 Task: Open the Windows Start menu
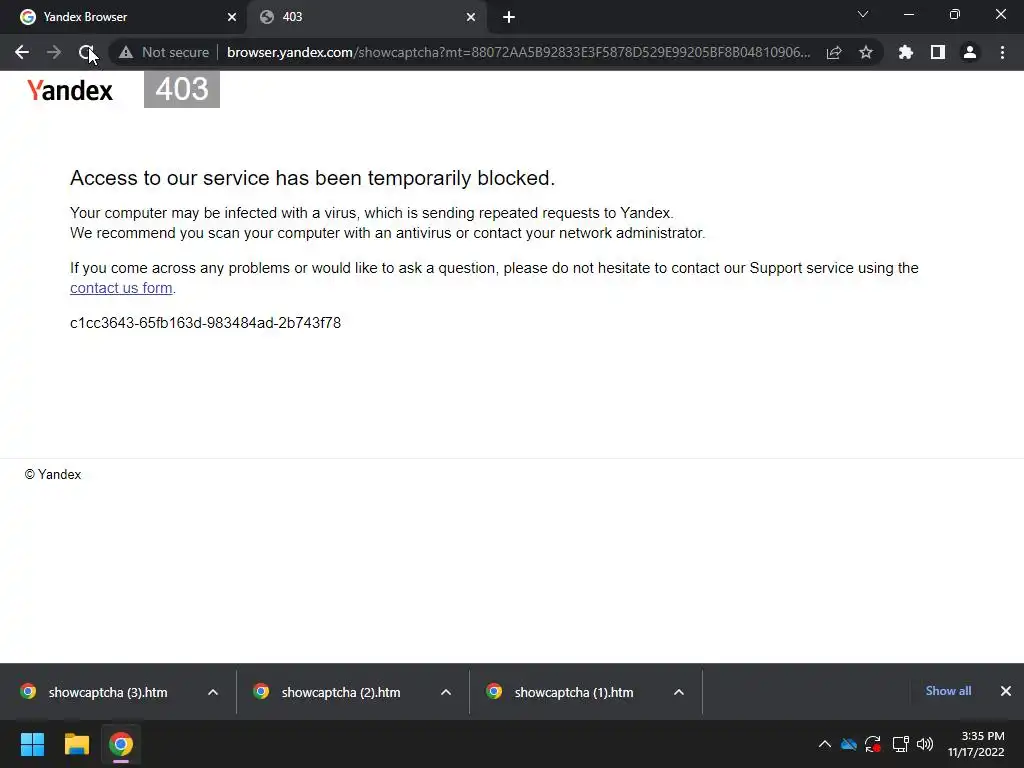click(x=32, y=744)
